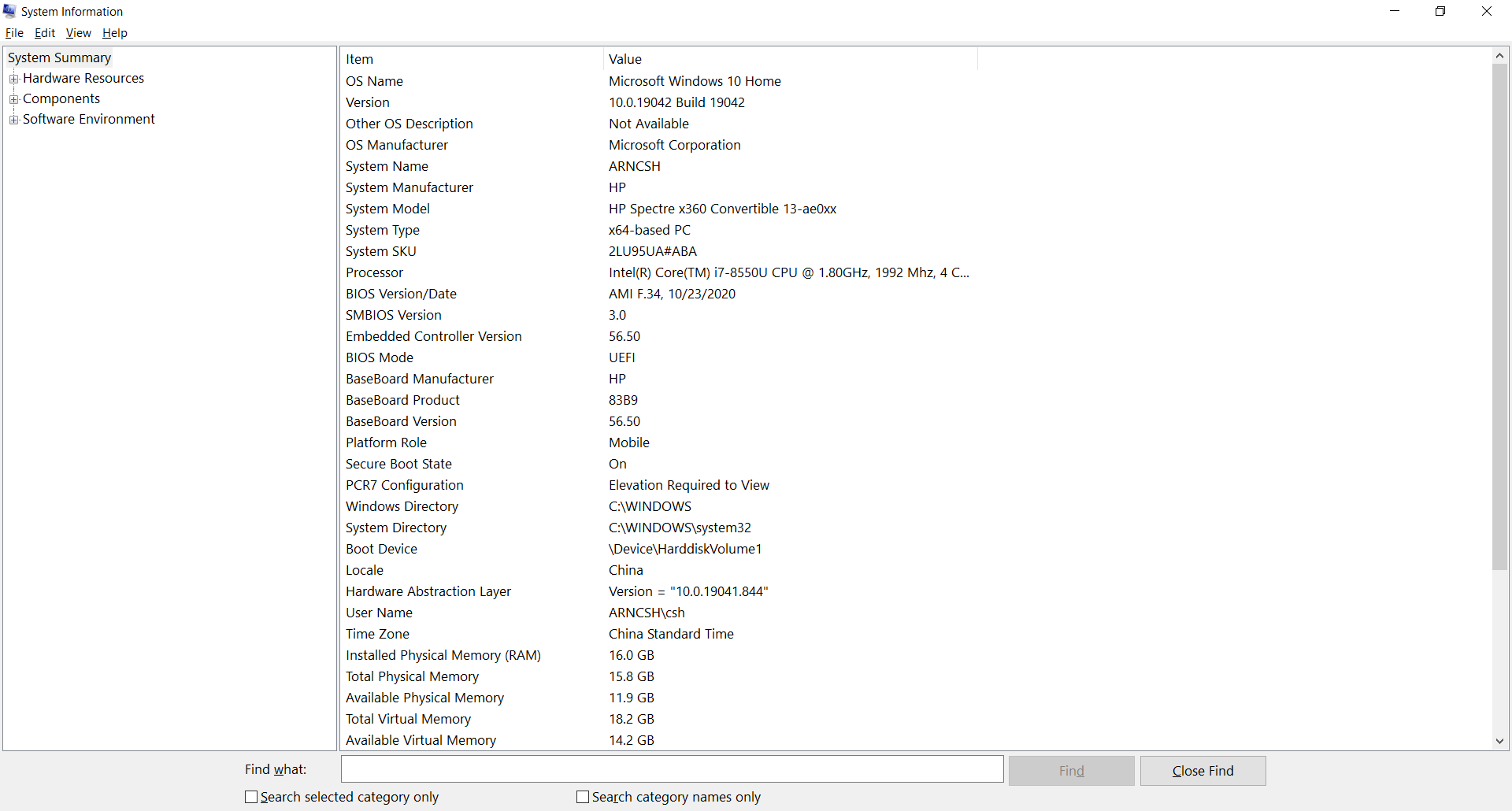1512x811 pixels.
Task: Click the scrollbar down arrow
Action: [x=1499, y=741]
